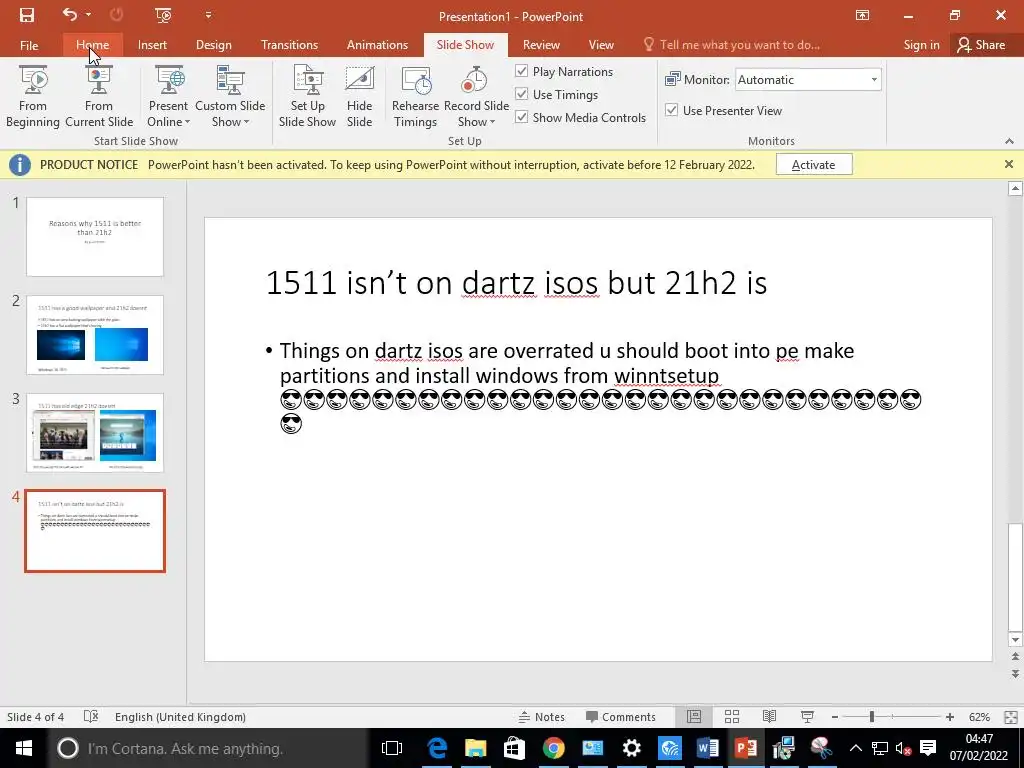Customize Quick Access Toolbar dropdown
Viewport: 1024px width, 768px height.
click(x=208, y=14)
